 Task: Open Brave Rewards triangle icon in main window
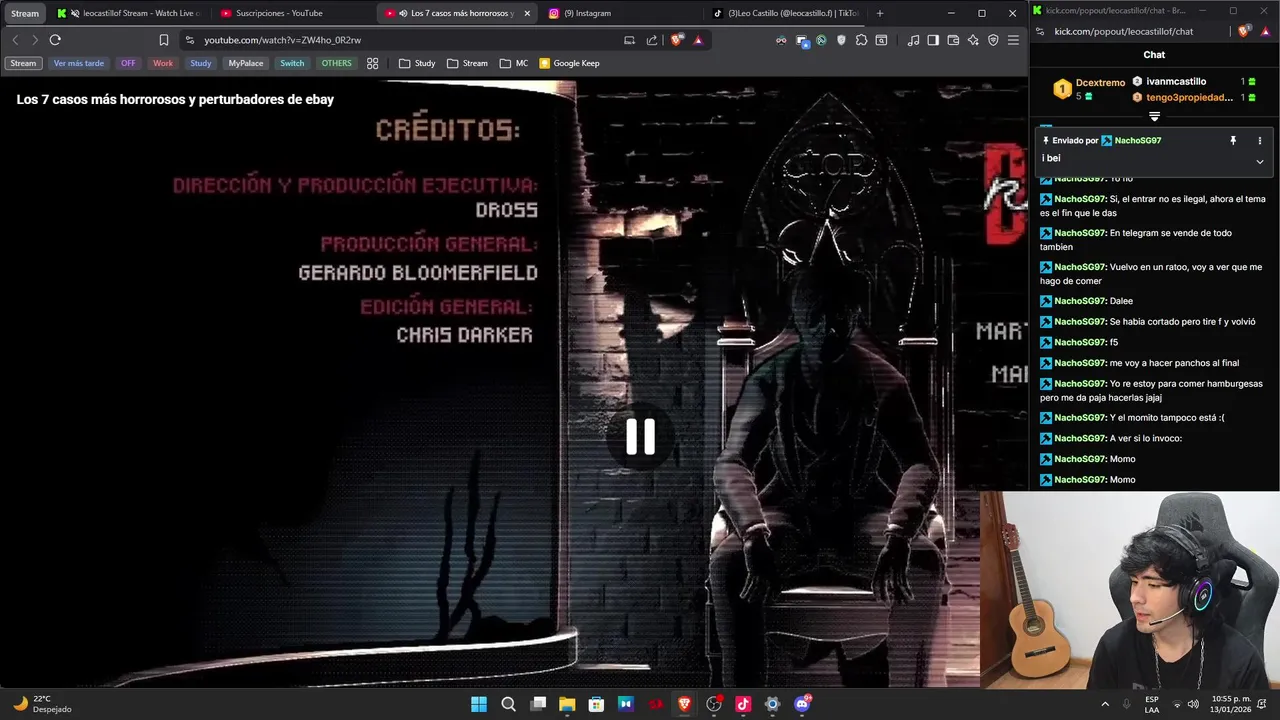(698, 40)
